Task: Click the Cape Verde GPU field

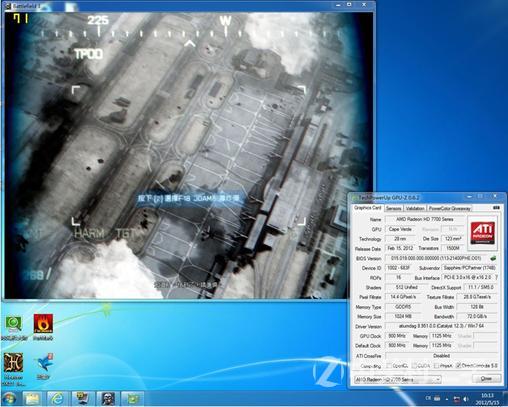Action: coord(400,229)
